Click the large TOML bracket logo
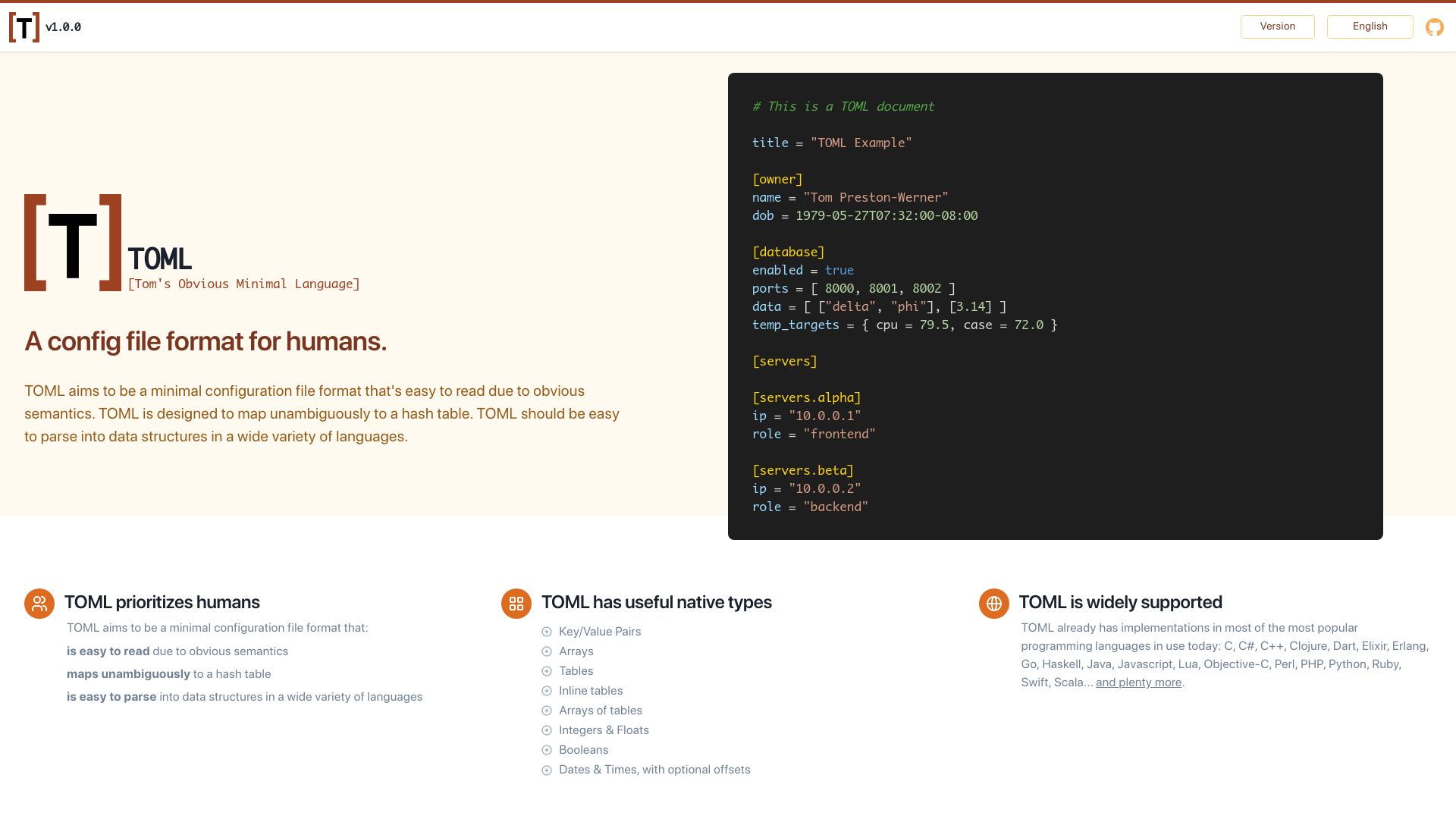Image resolution: width=1456 pixels, height=819 pixels. (x=73, y=243)
